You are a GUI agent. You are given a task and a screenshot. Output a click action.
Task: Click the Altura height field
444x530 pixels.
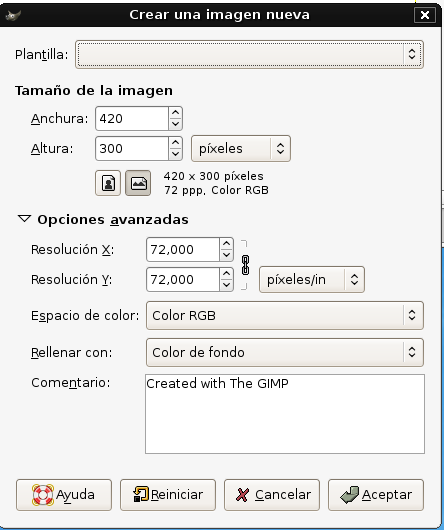(132, 148)
